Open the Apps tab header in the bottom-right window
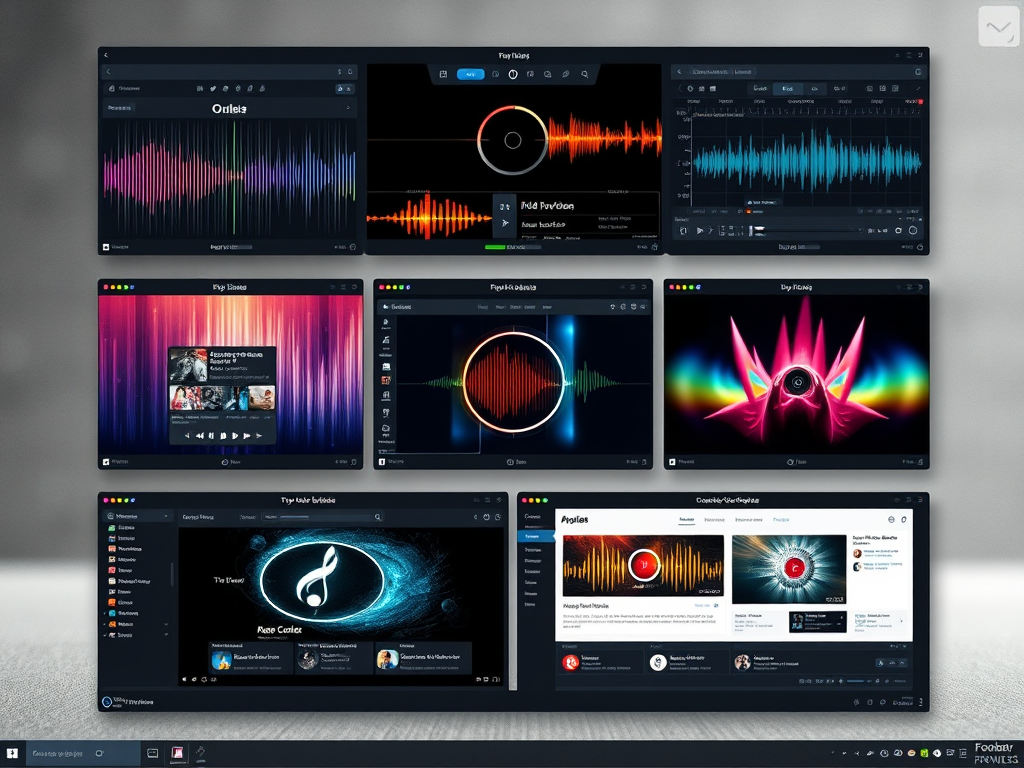Screen dimensions: 1024x768 [575, 519]
